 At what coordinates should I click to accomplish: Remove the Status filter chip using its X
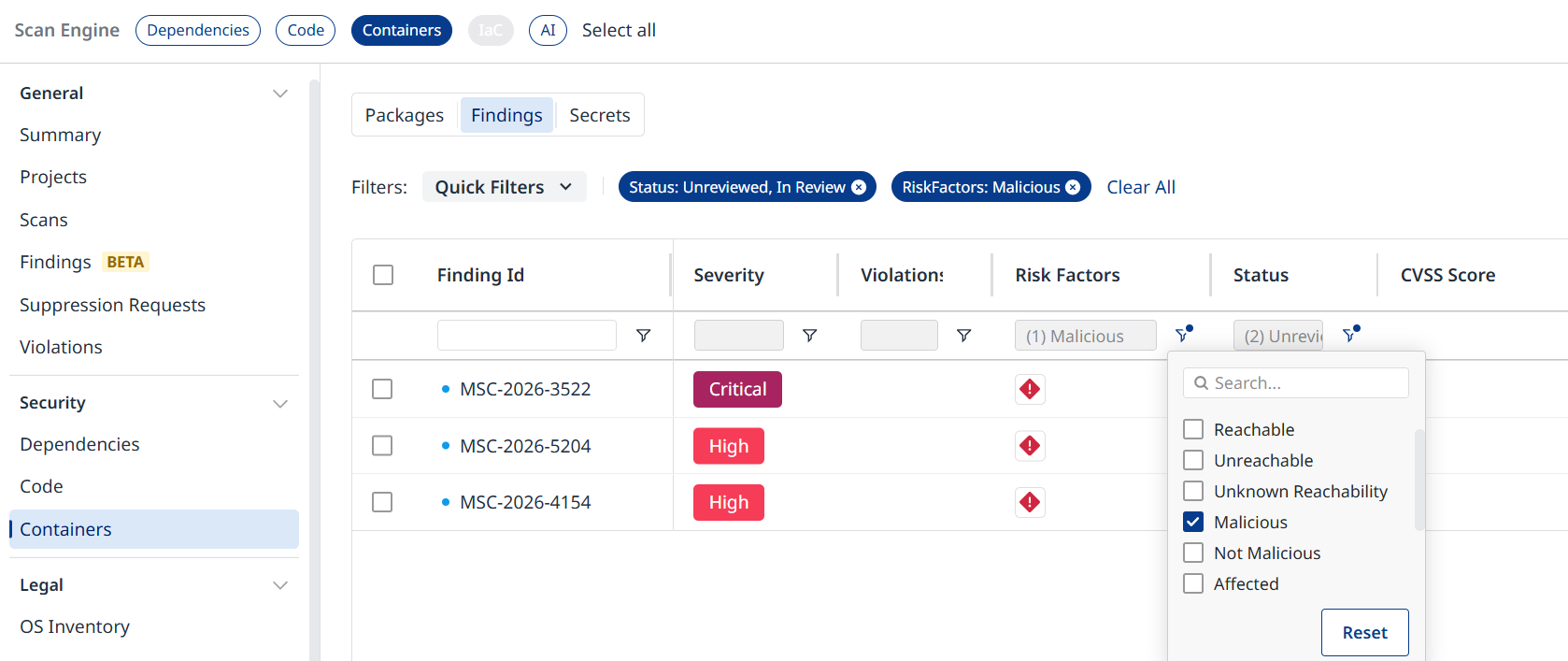click(859, 187)
